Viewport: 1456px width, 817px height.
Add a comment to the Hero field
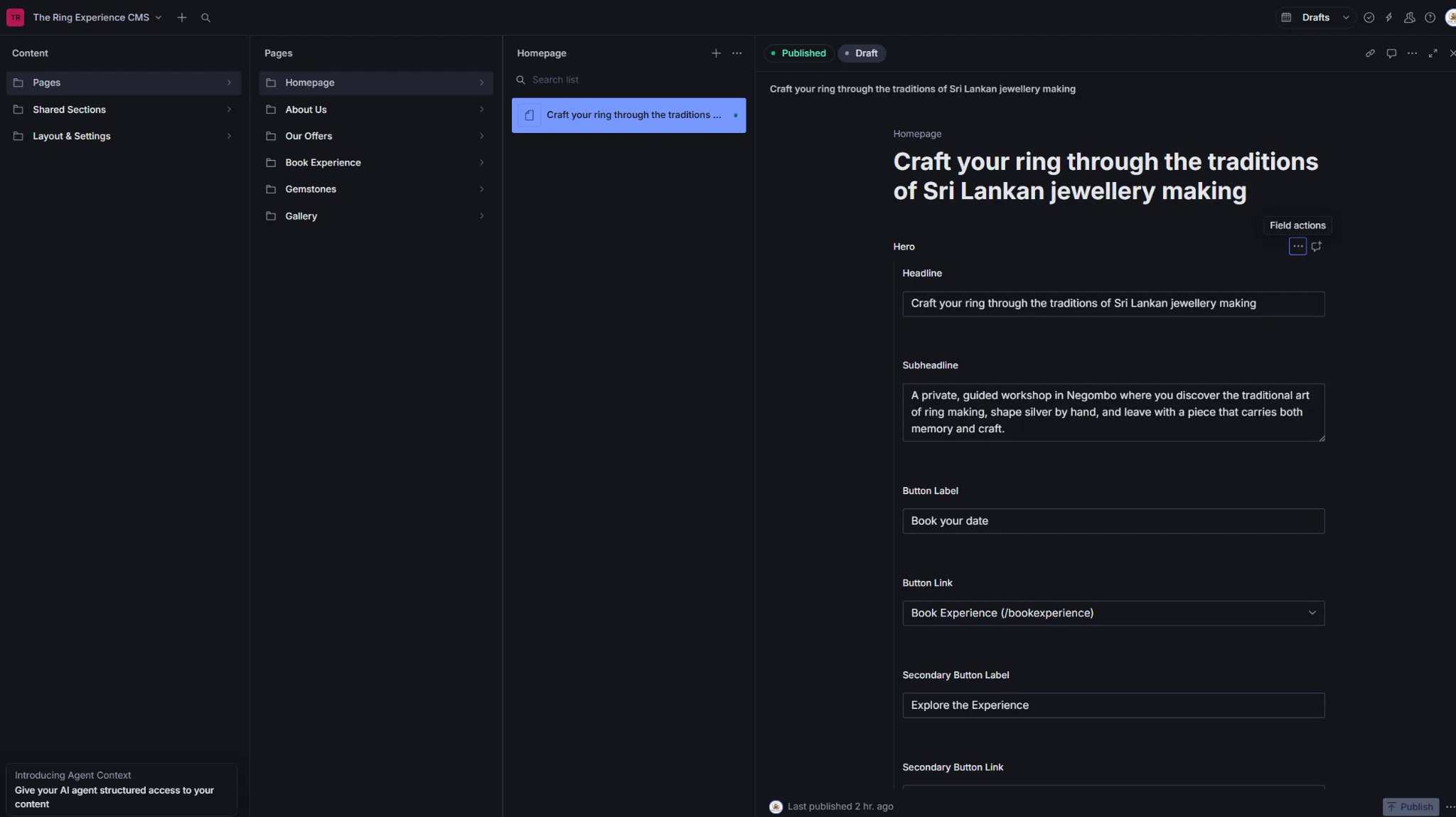(1317, 246)
